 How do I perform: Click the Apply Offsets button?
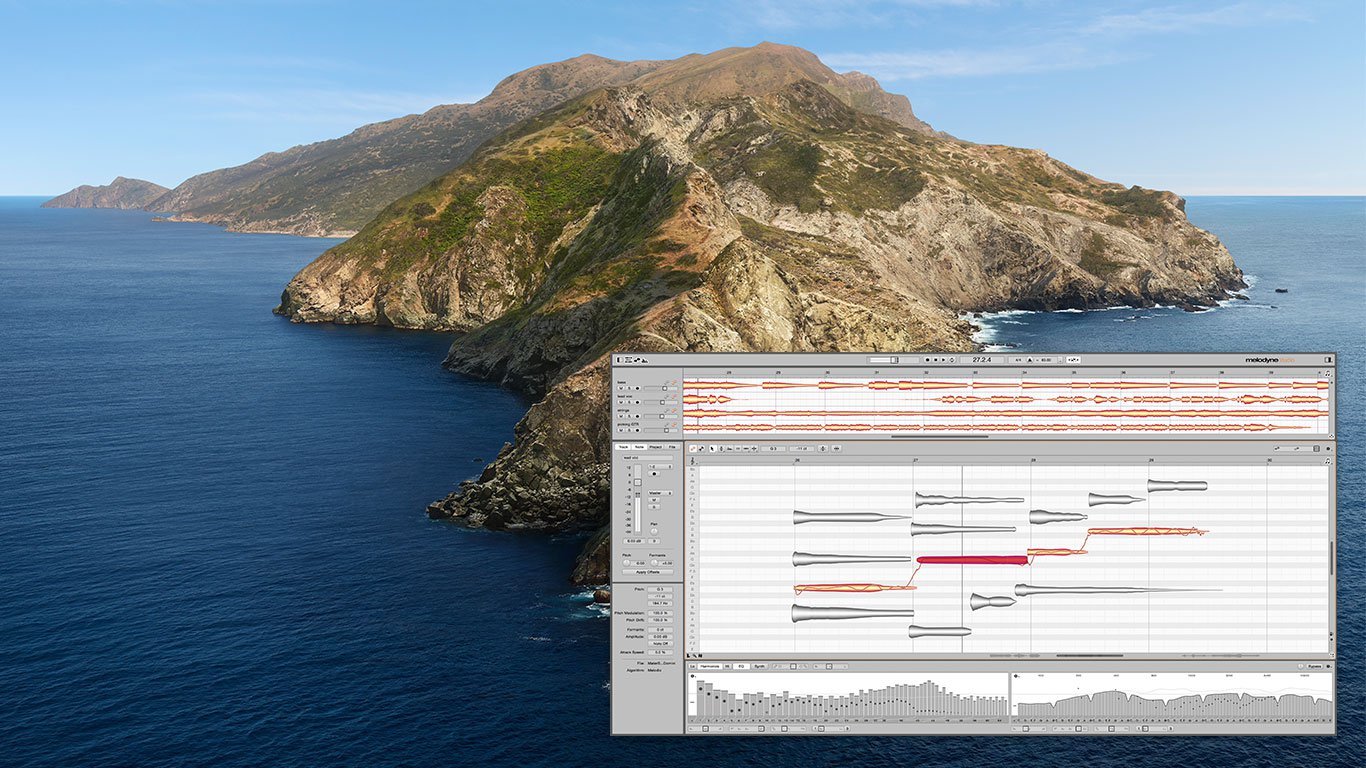coord(647,572)
